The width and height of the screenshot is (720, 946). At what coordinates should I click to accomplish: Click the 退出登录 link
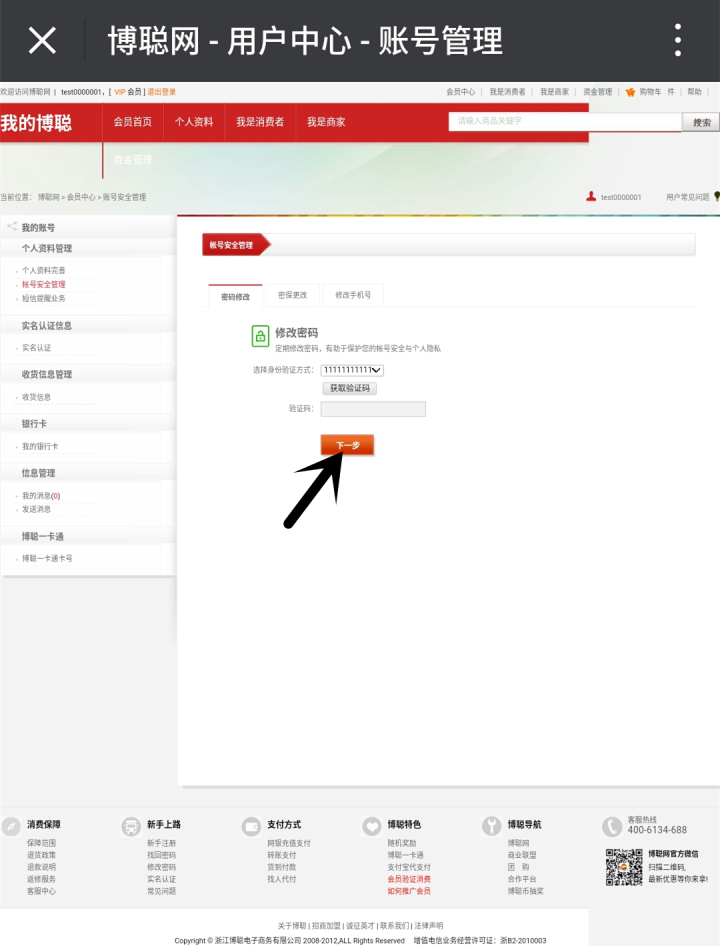162,92
